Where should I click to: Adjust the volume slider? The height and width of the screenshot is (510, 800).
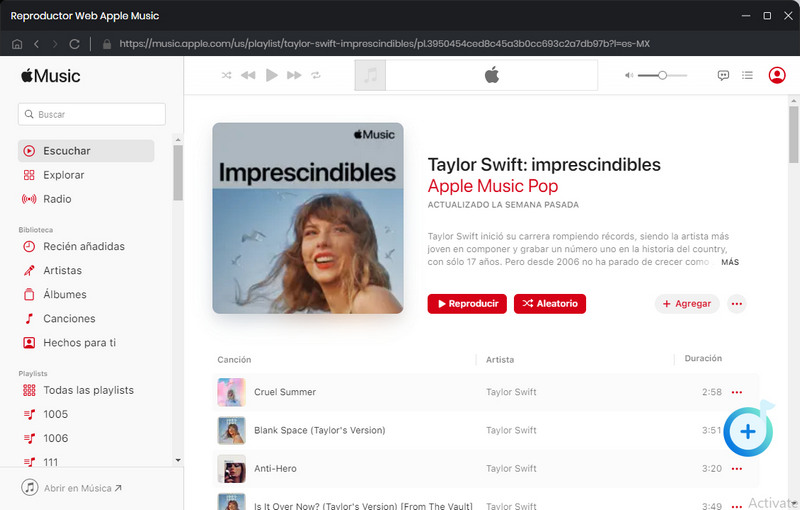click(662, 75)
